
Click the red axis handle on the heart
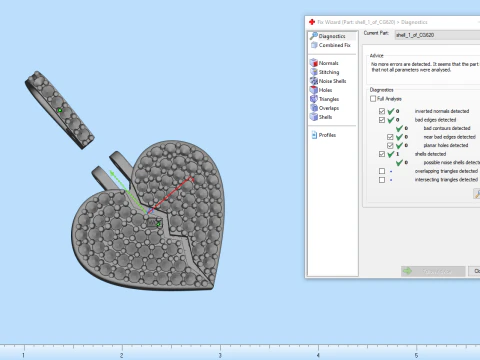[x=191, y=179]
